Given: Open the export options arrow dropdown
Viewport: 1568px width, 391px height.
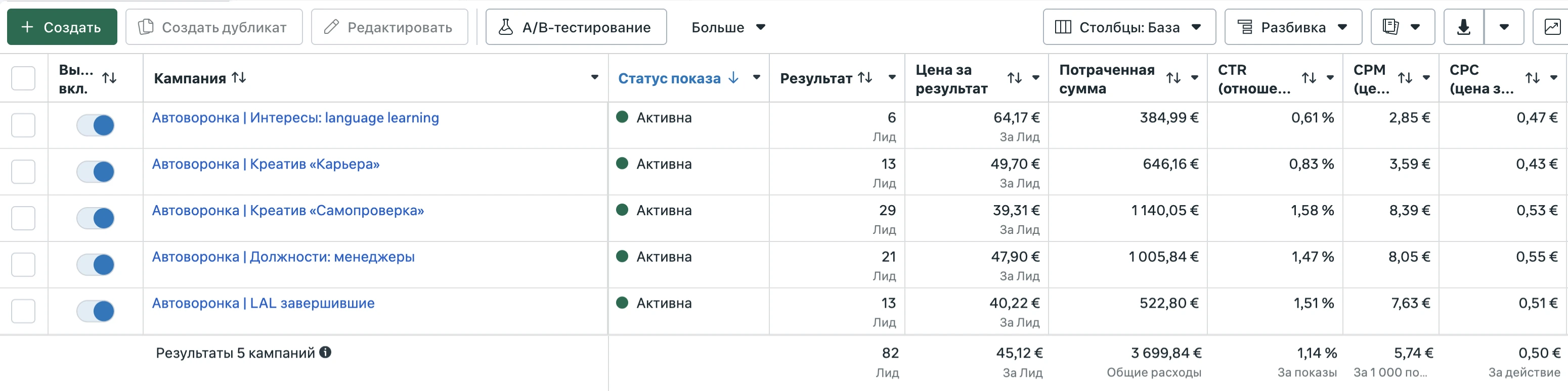Looking at the screenshot, I should pyautogui.click(x=1503, y=27).
